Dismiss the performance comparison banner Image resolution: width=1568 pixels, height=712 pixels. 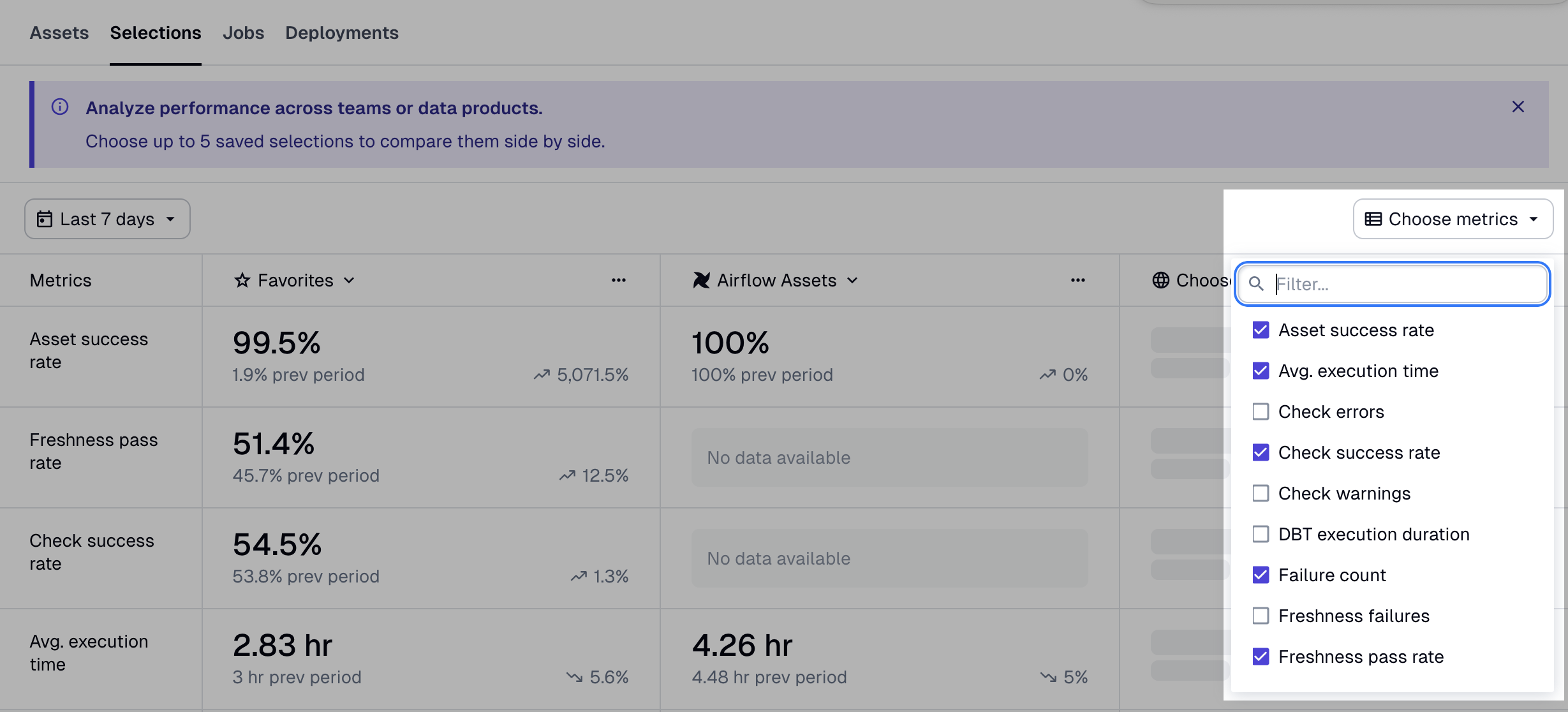(x=1518, y=107)
